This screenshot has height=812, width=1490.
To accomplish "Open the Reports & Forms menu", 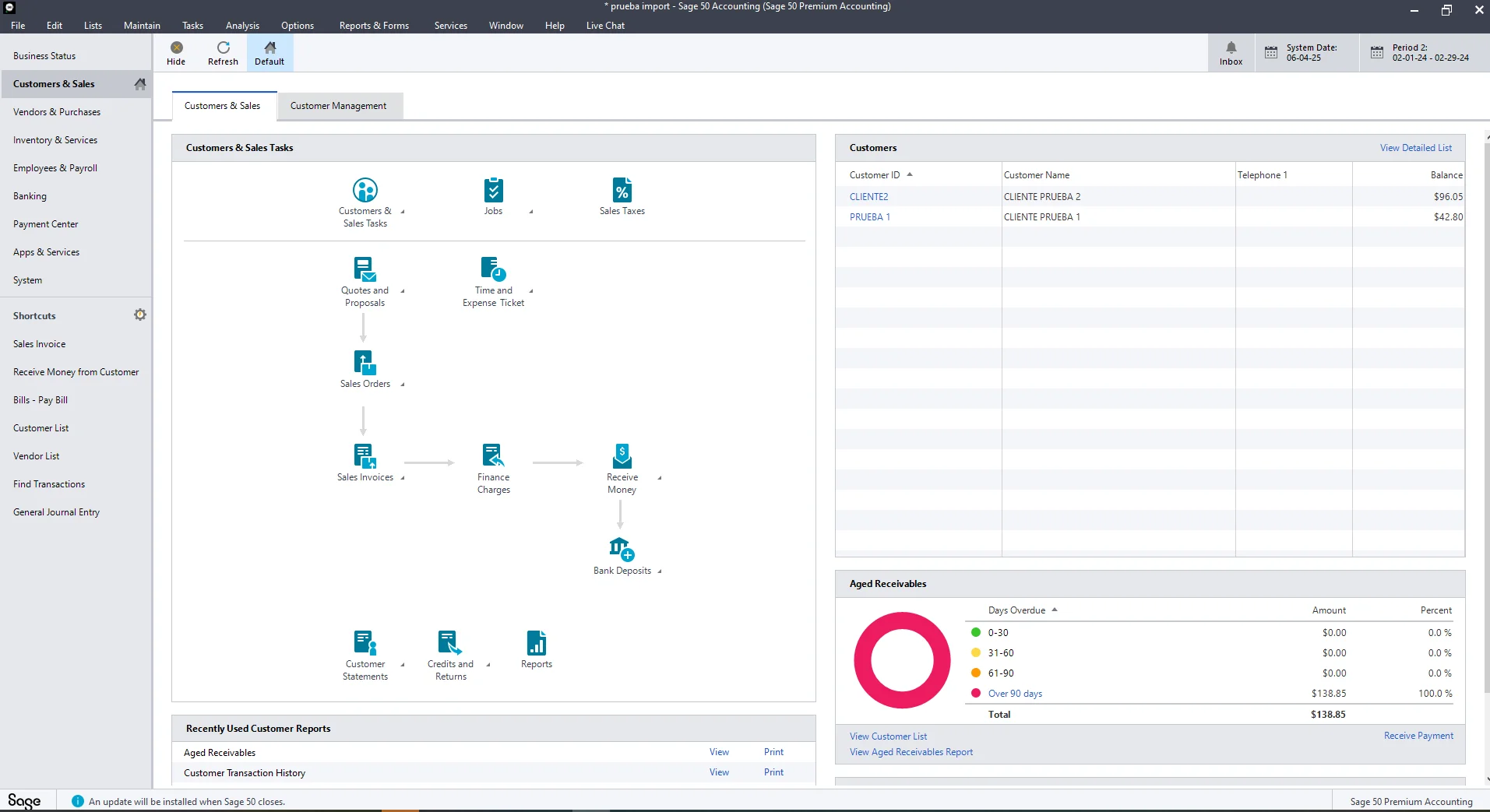I will (374, 25).
